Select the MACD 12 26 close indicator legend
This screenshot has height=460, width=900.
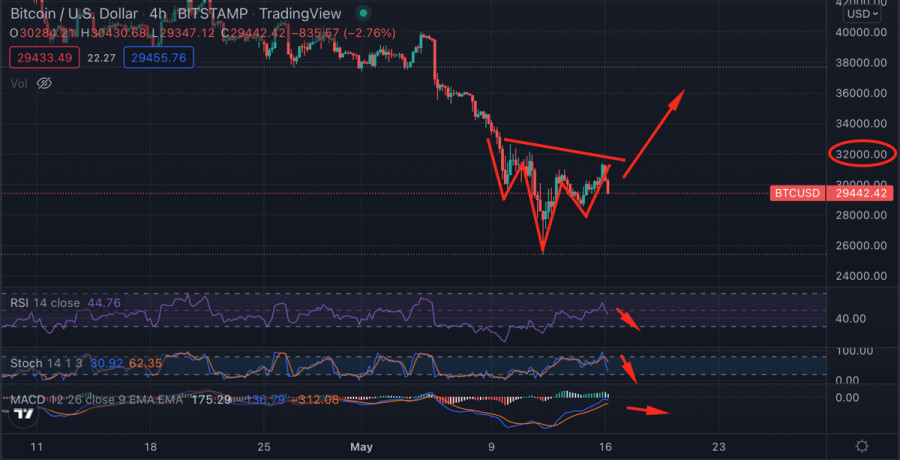(96, 399)
